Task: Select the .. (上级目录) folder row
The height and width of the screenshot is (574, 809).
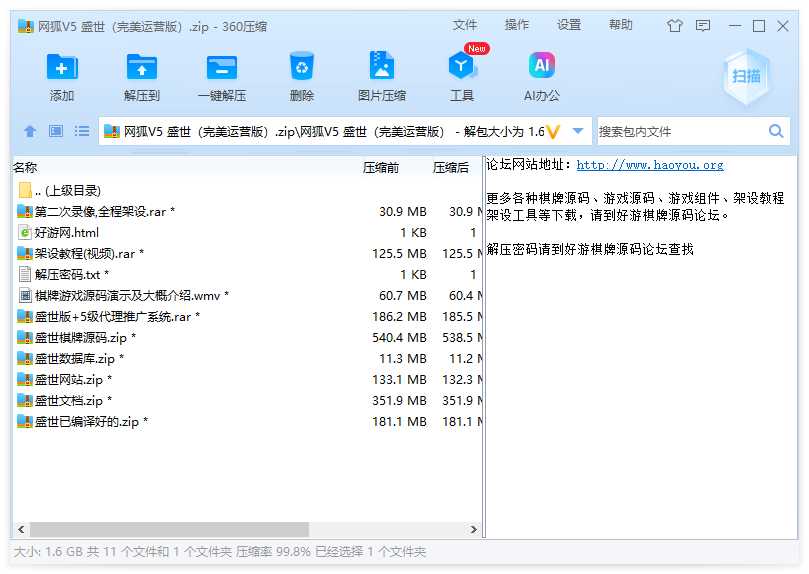Action: (247, 191)
